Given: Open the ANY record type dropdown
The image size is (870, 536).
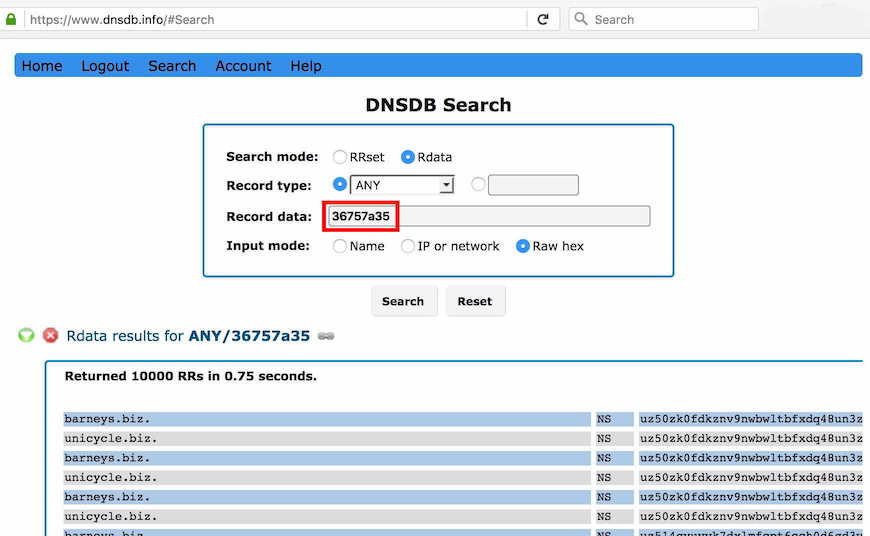Looking at the screenshot, I should [402, 185].
